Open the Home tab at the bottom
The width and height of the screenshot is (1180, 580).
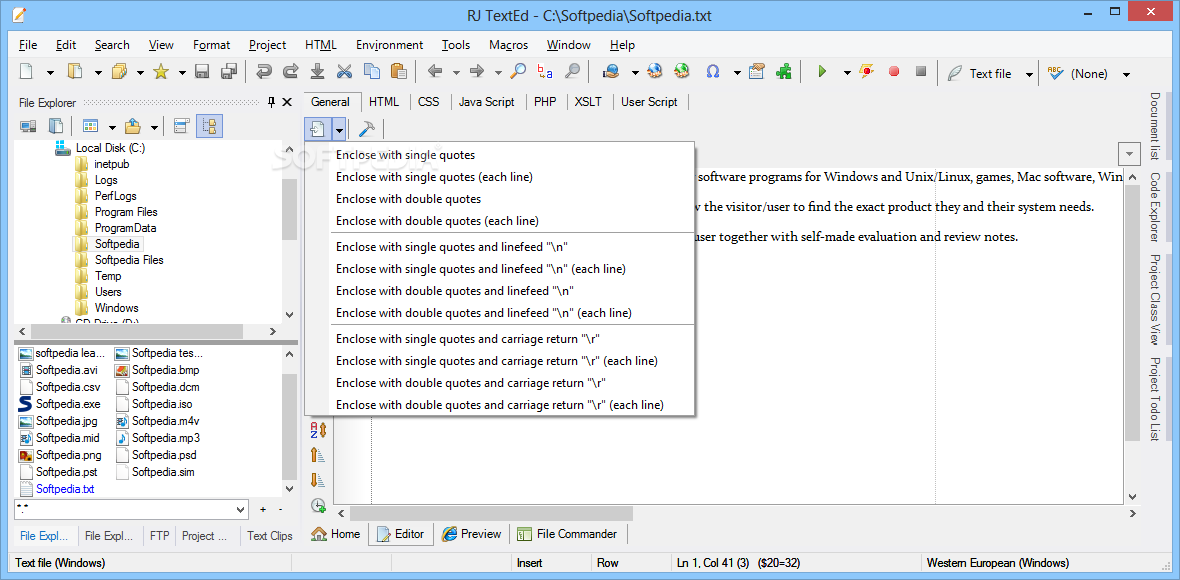pos(335,534)
